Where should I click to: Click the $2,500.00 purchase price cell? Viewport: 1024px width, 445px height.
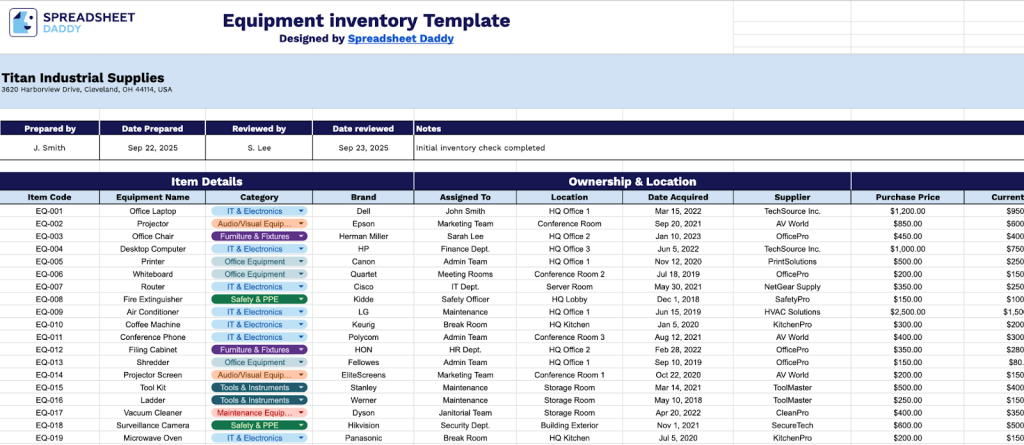click(907, 312)
